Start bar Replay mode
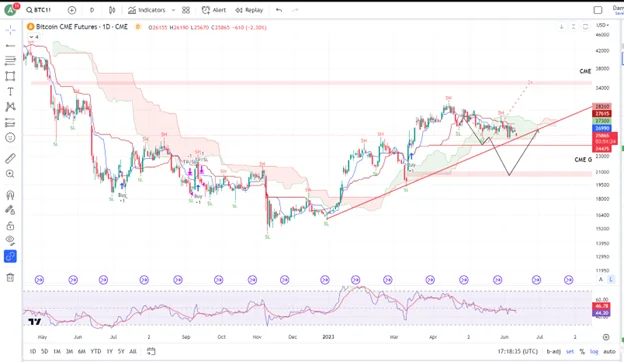The height and width of the screenshot is (362, 624). (249, 10)
